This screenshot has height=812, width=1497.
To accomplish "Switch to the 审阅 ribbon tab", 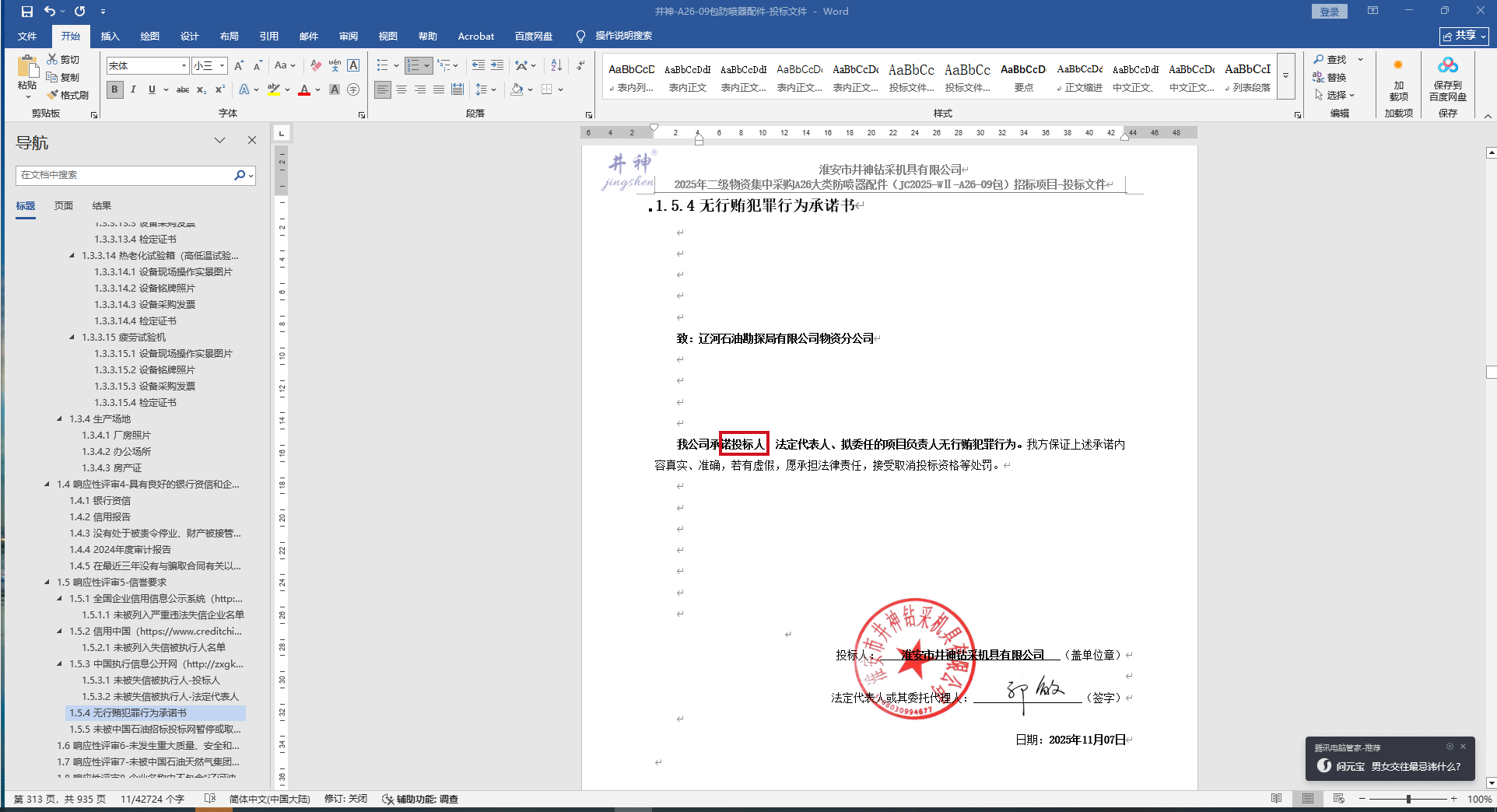I will (x=348, y=37).
